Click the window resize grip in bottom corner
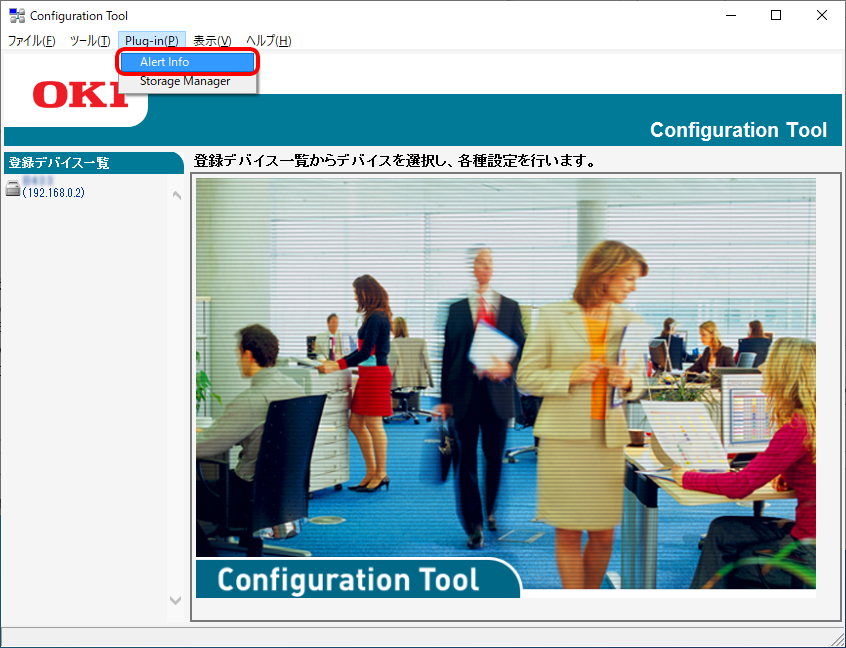 click(836, 638)
